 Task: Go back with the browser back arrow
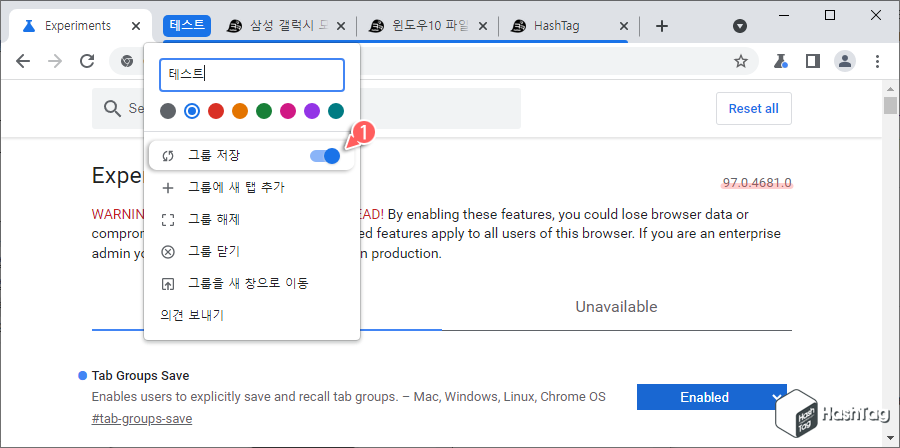[x=23, y=61]
